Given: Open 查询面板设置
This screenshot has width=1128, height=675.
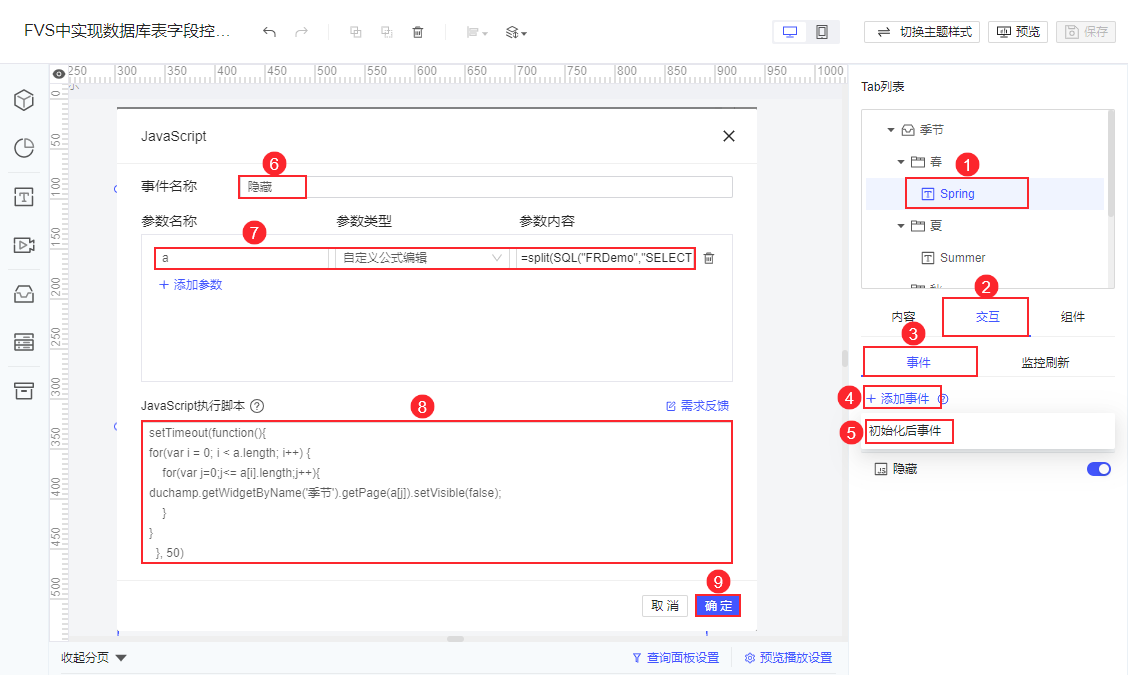Looking at the screenshot, I should click(x=676, y=658).
